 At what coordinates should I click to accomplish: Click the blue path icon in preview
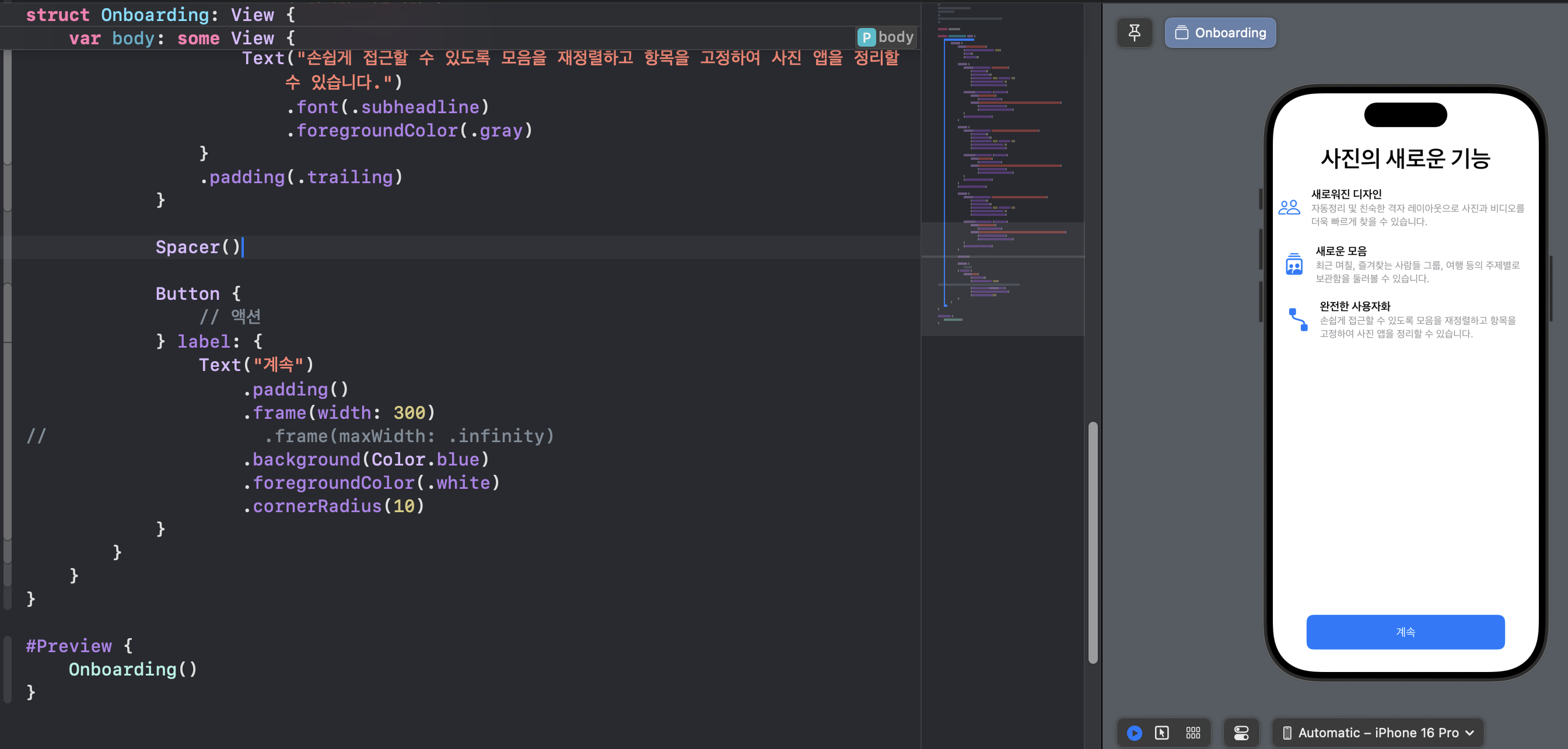(x=1297, y=320)
